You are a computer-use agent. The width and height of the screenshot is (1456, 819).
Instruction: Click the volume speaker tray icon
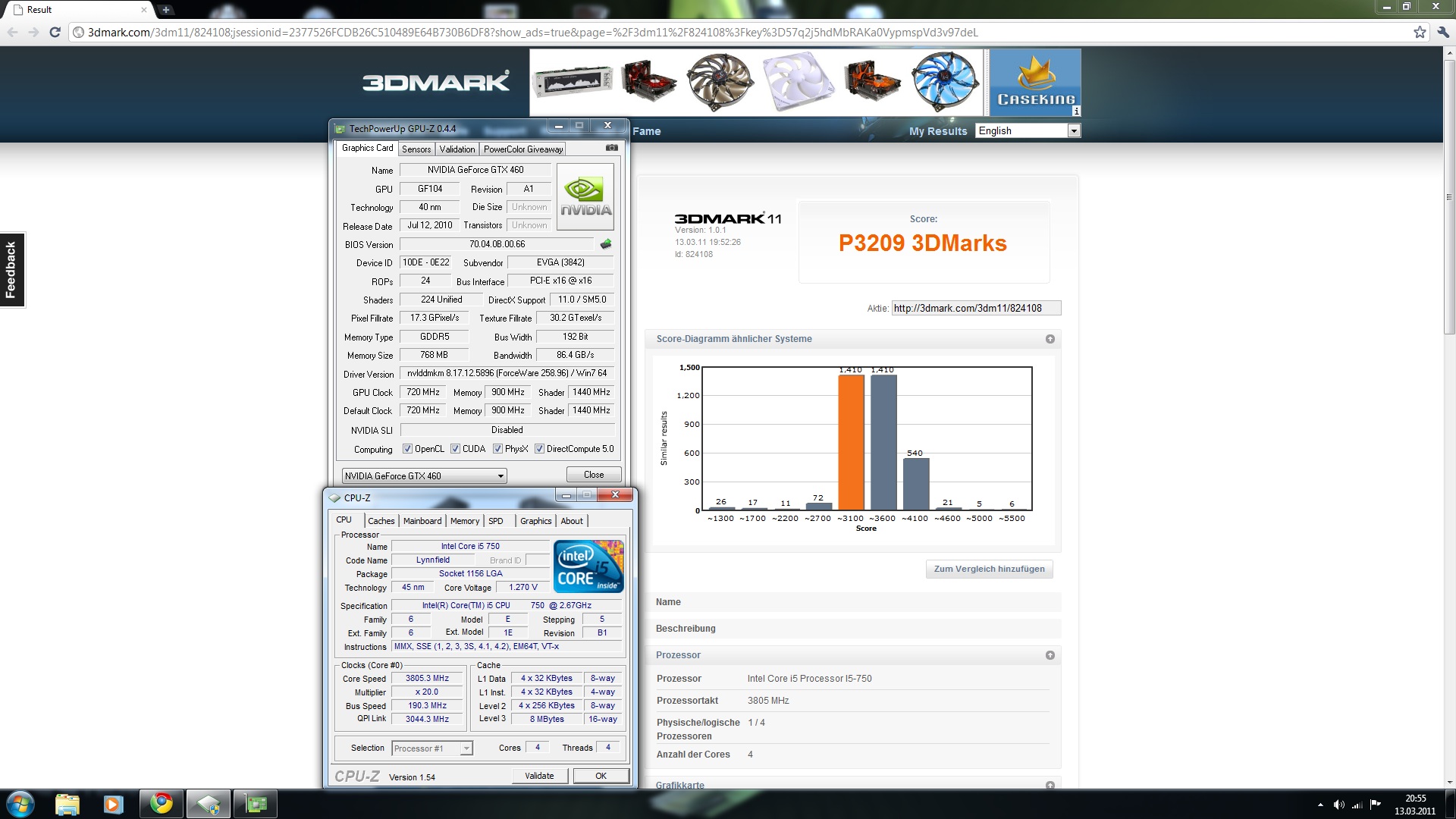[1338, 805]
